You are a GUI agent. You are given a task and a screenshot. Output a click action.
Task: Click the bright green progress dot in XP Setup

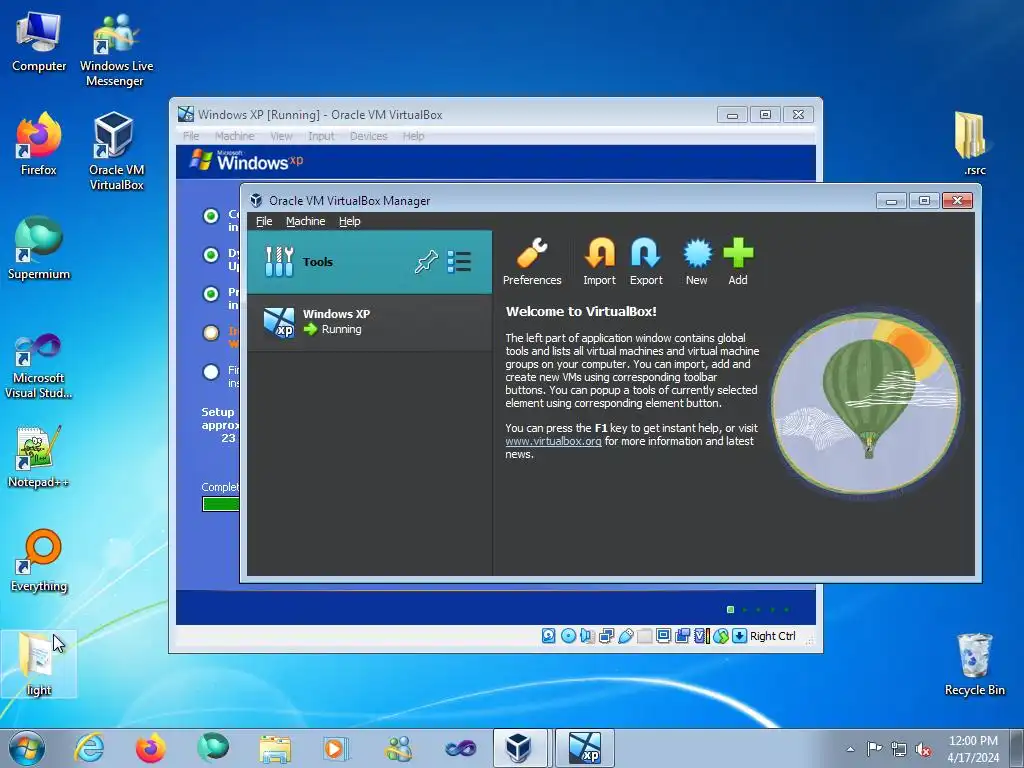[731, 609]
